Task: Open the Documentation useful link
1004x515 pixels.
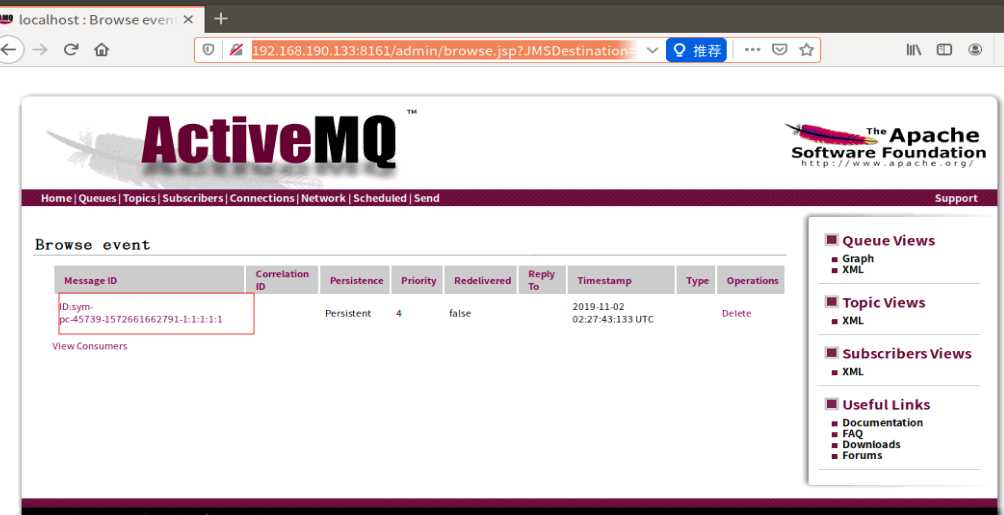Action: point(882,423)
